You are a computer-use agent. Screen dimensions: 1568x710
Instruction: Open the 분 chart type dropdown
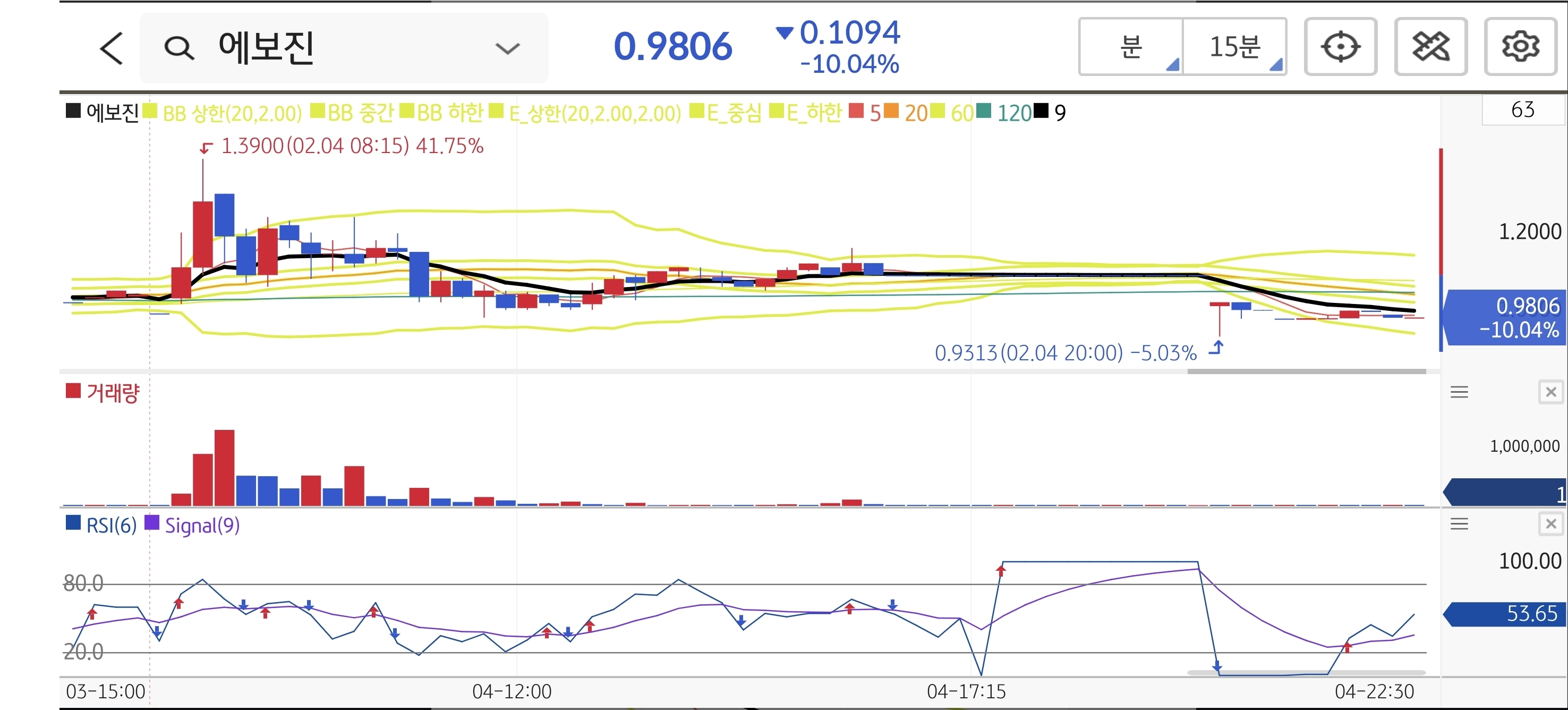click(x=1131, y=47)
